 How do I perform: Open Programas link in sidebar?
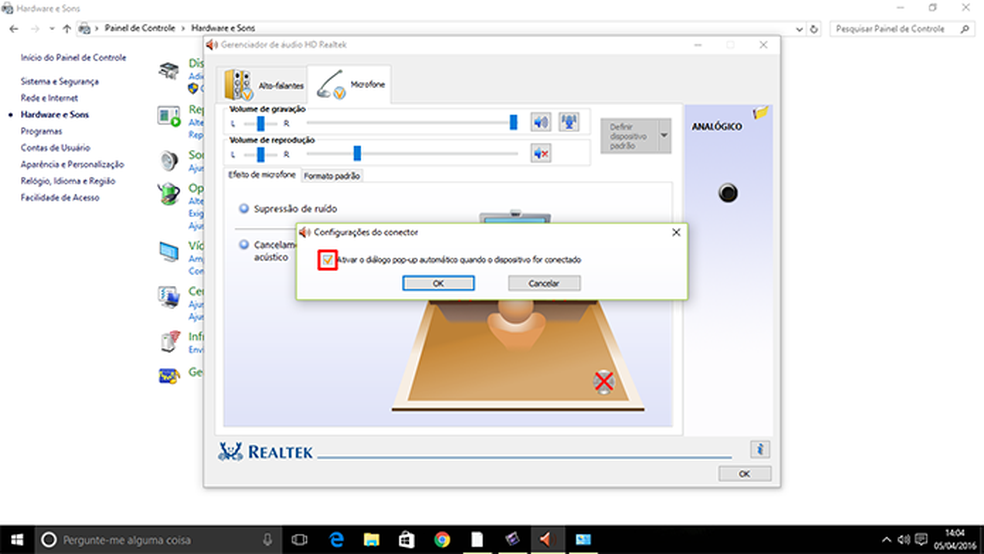pyautogui.click(x=41, y=131)
